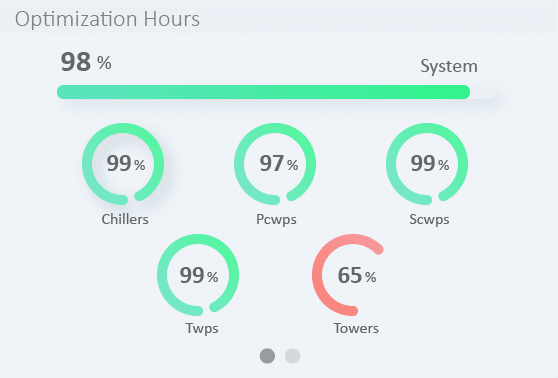Click the 65% value in Towers
Screen dimensions: 558x378
357,275
